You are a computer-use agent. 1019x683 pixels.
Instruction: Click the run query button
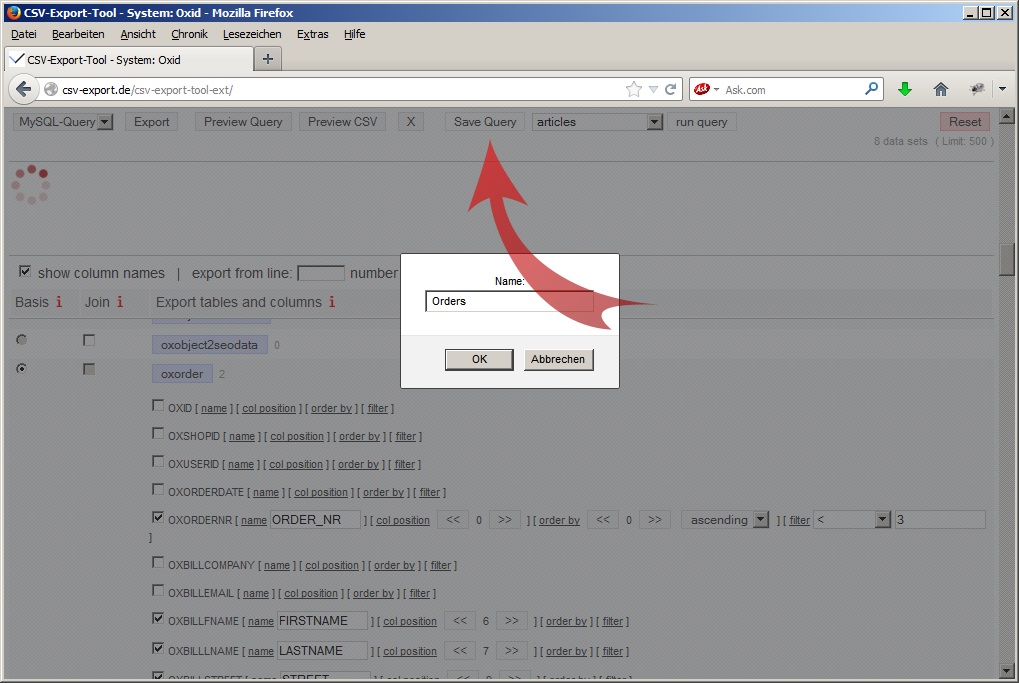[x=701, y=122]
